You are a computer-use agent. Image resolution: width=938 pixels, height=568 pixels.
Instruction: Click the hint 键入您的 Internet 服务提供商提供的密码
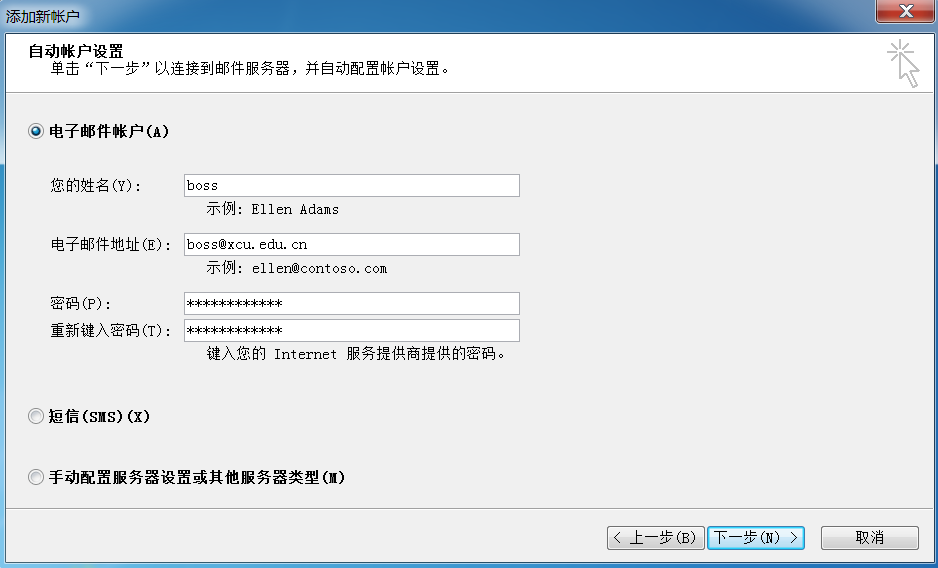pyautogui.click(x=357, y=354)
